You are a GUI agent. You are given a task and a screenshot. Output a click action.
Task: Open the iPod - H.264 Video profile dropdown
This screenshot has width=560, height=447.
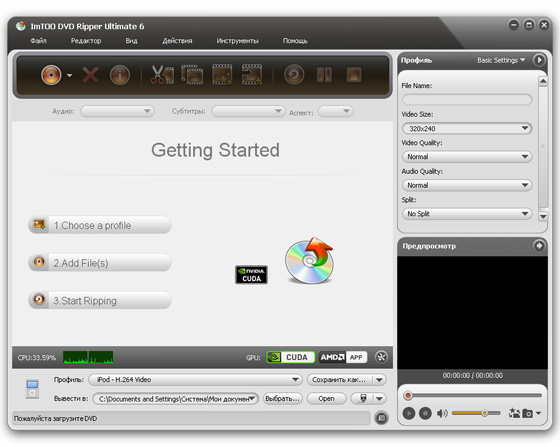point(195,380)
